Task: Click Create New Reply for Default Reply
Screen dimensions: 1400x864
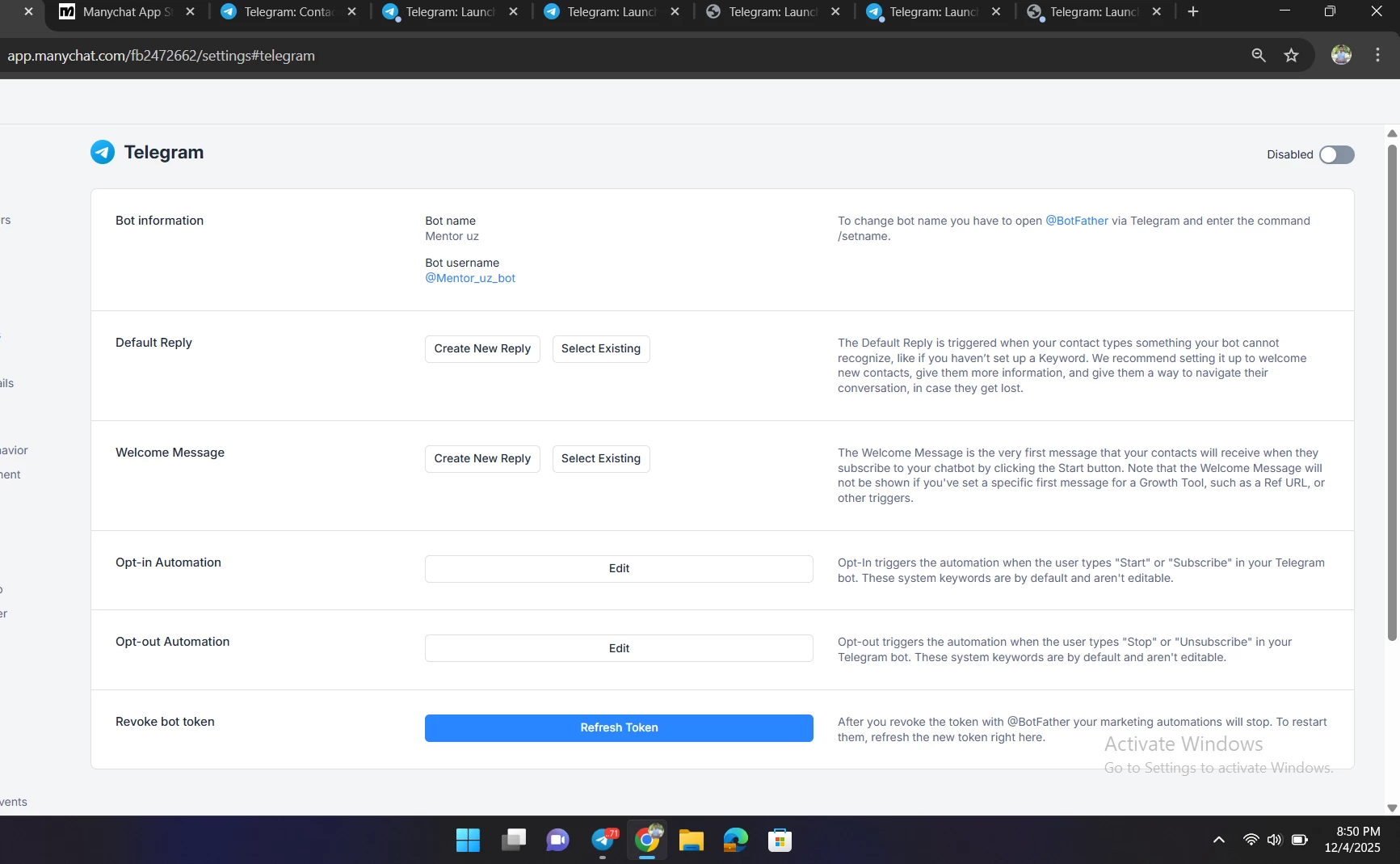Action: 482,348
